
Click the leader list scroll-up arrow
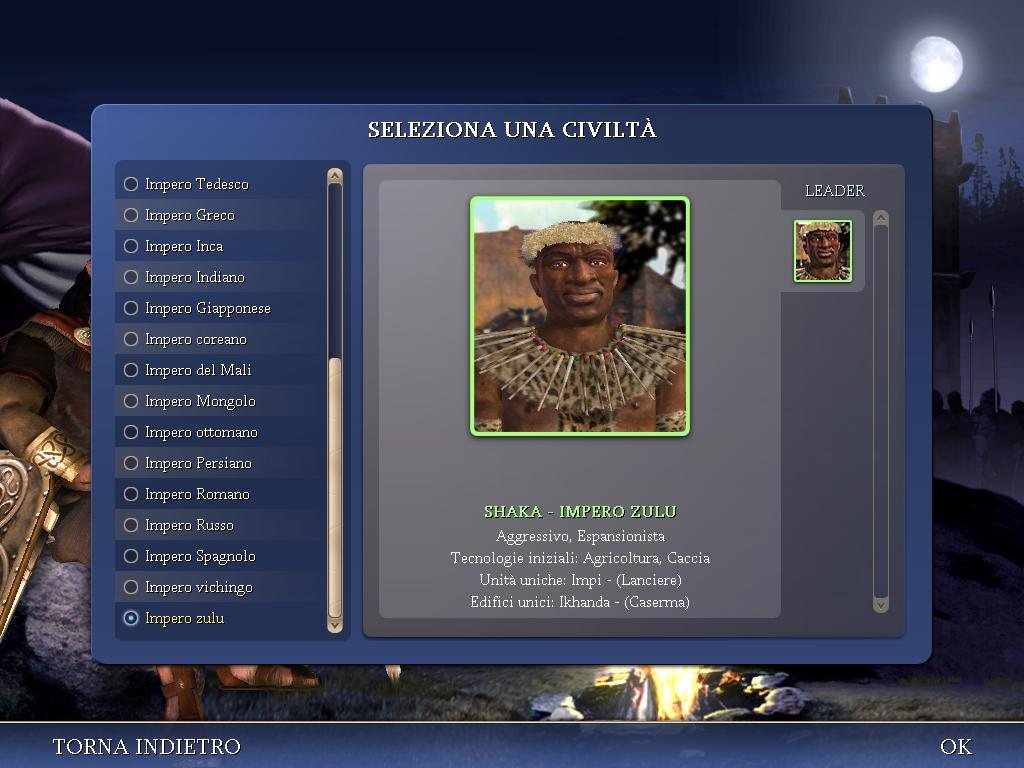tap(881, 218)
